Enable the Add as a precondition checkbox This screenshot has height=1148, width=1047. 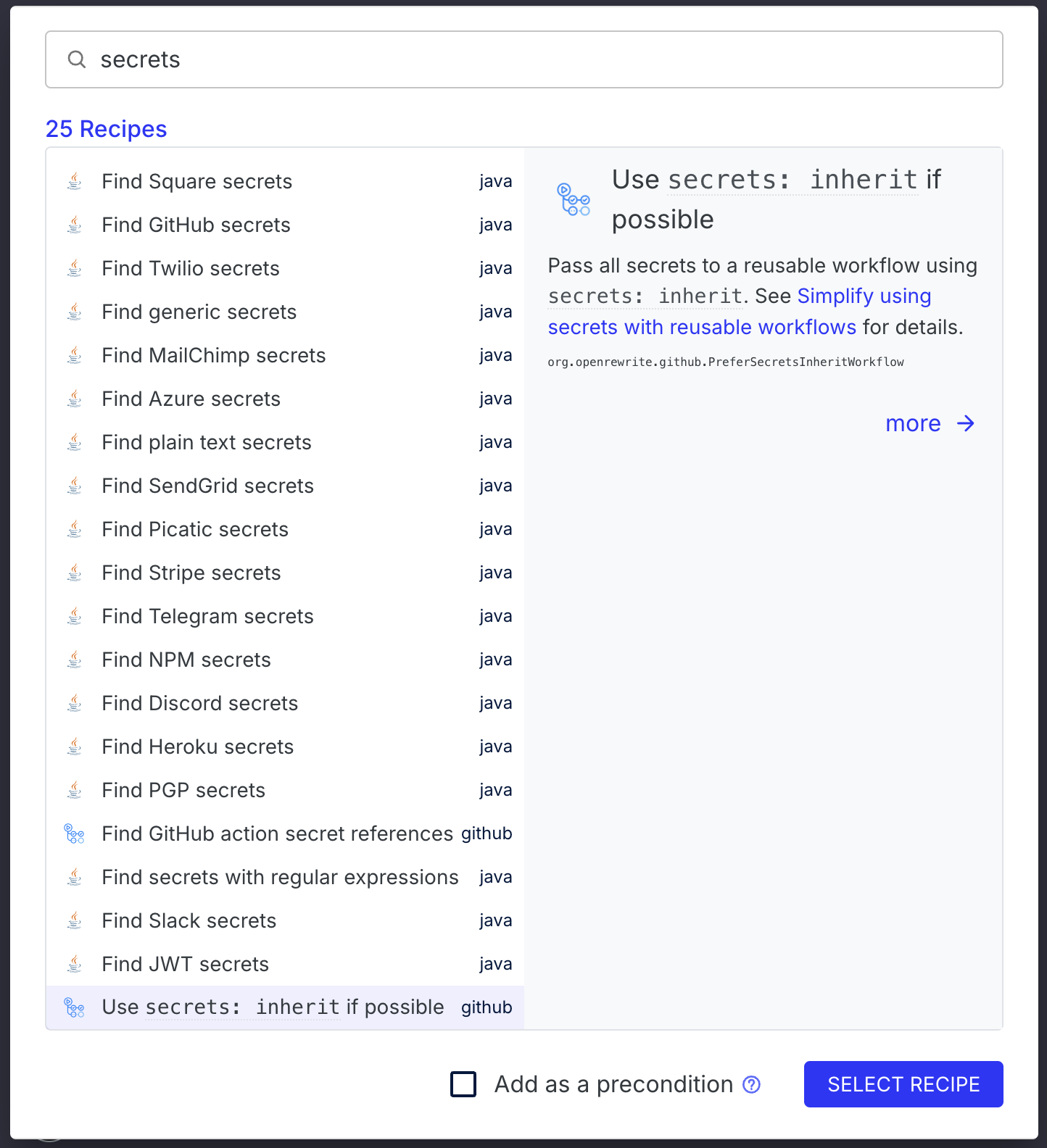(x=463, y=1084)
